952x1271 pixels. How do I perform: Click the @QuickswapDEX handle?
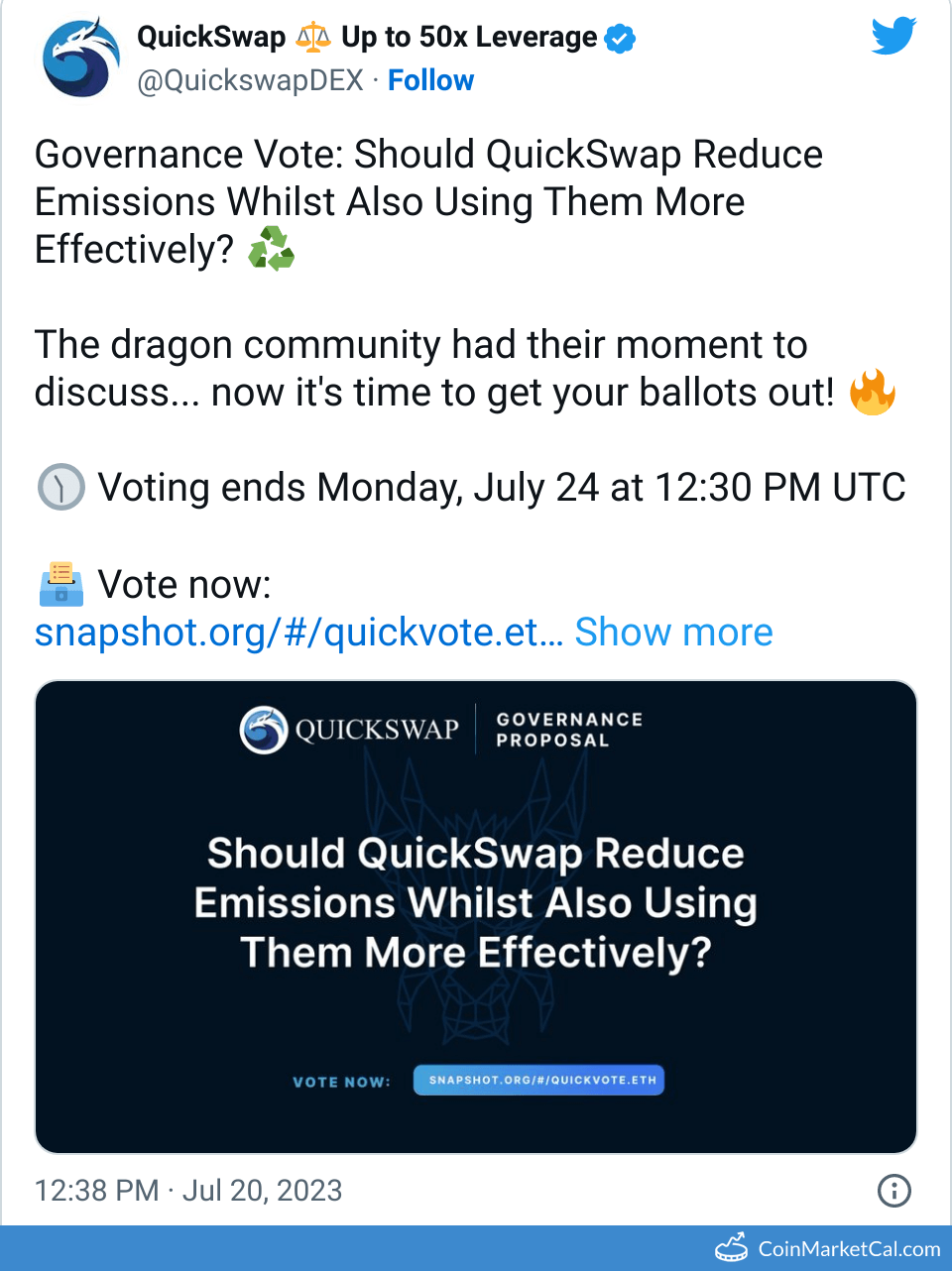point(251,80)
